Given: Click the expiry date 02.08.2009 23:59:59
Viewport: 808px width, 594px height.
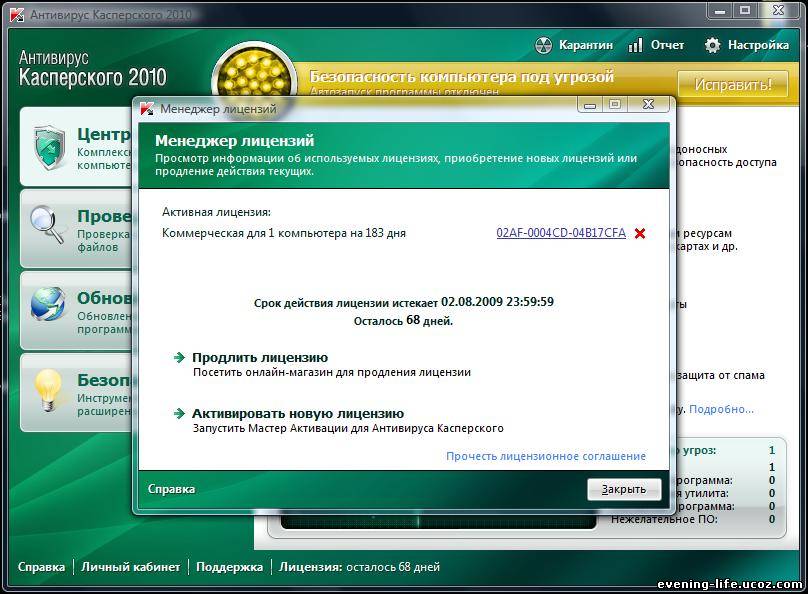Looking at the screenshot, I should point(497,302).
